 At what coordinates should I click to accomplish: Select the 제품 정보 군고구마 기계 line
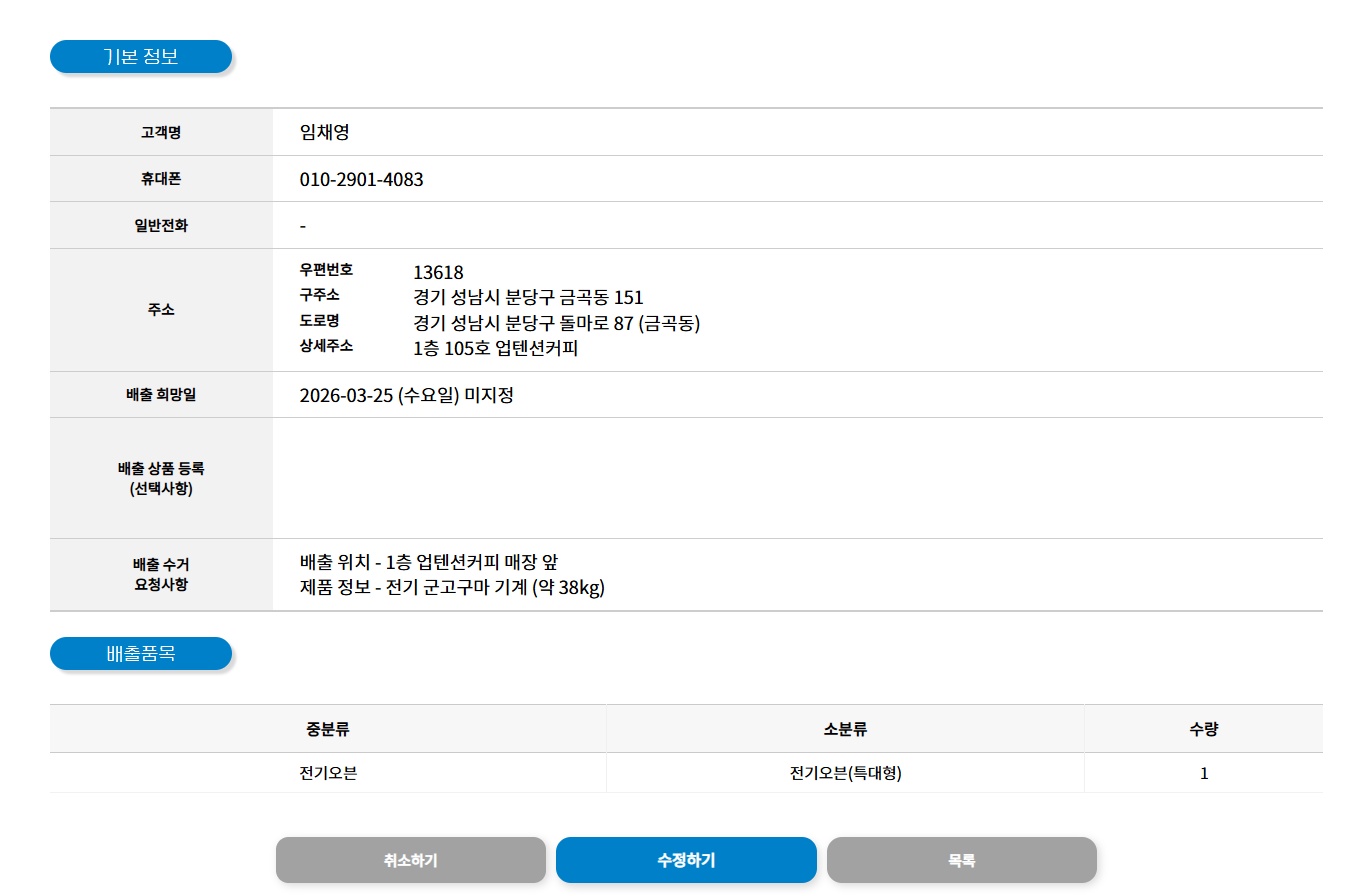pos(452,587)
